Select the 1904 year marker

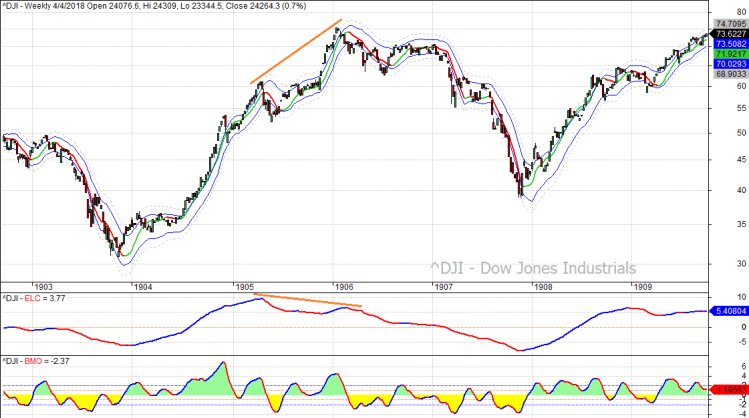[142, 286]
